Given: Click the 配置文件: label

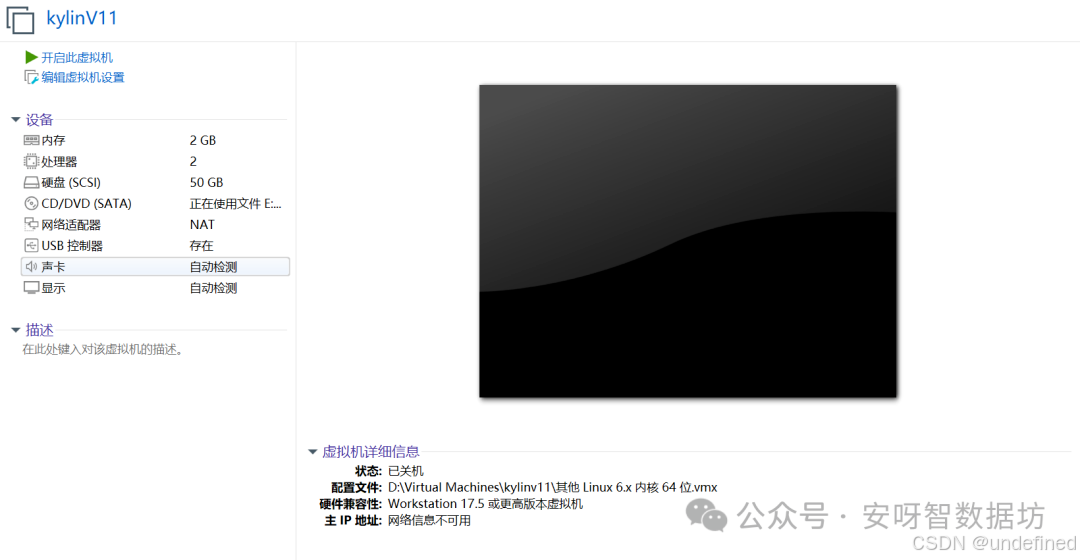Looking at the screenshot, I should 356,488.
